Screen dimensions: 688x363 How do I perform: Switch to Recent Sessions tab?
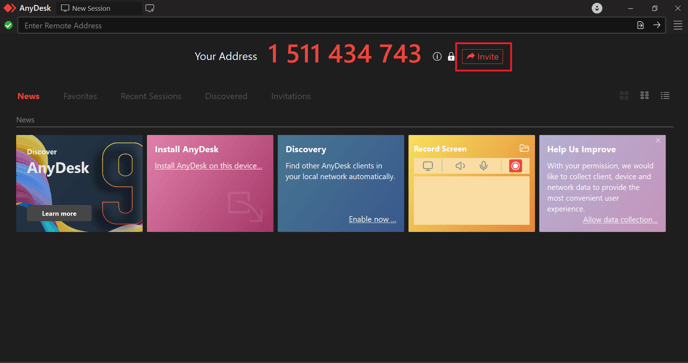coord(151,96)
